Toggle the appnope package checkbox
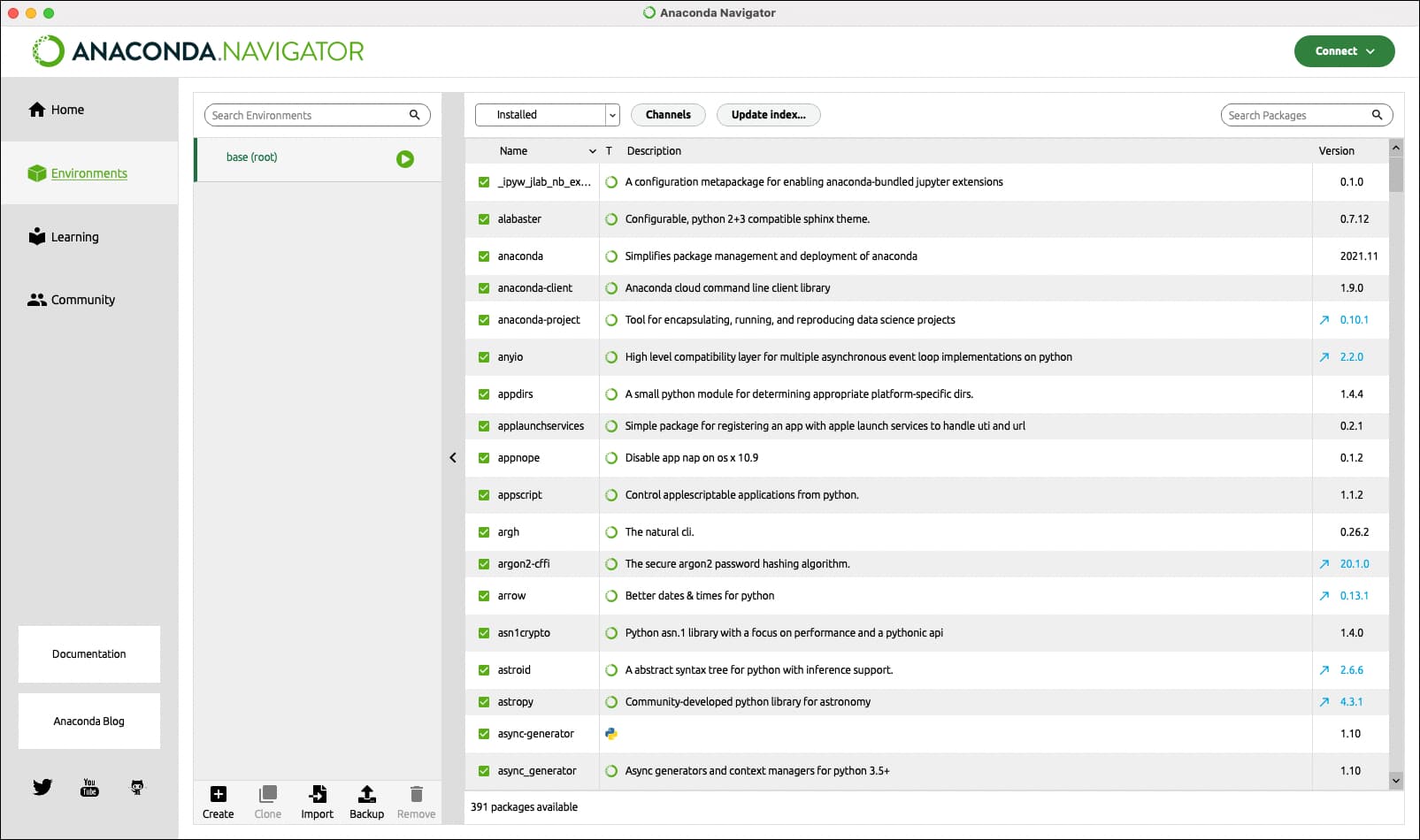 484,458
